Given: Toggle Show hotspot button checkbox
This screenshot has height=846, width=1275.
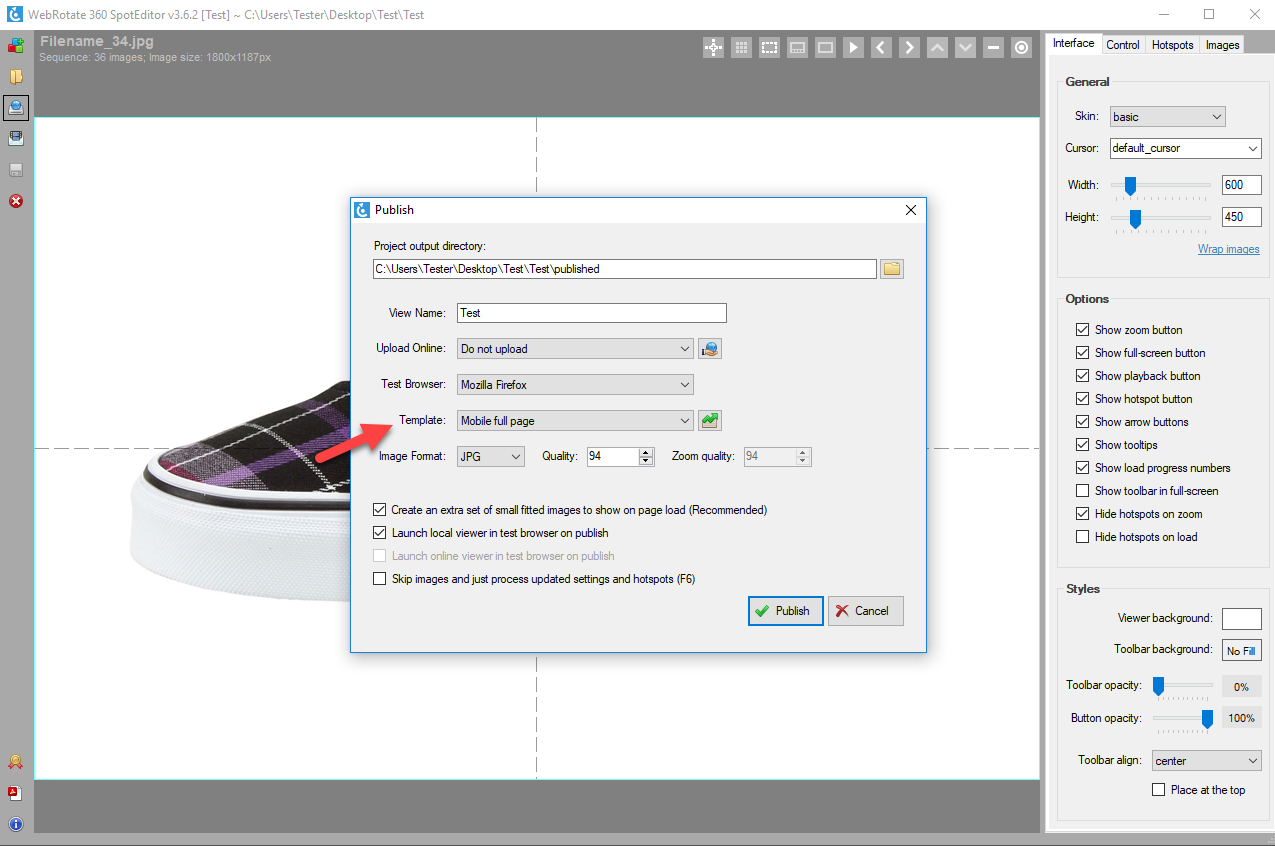Looking at the screenshot, I should (1082, 399).
